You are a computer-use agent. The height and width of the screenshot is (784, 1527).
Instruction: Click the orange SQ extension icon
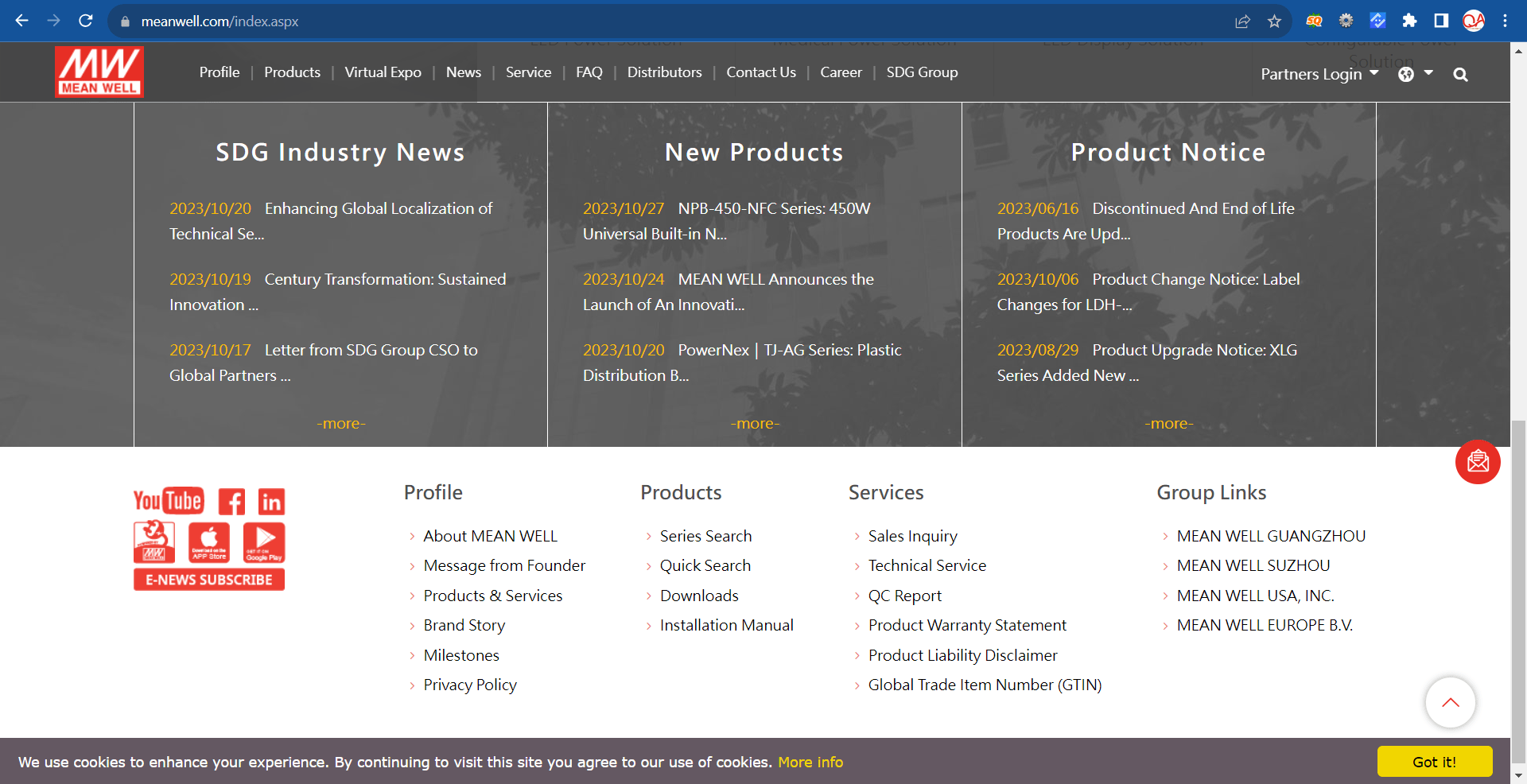click(x=1314, y=21)
